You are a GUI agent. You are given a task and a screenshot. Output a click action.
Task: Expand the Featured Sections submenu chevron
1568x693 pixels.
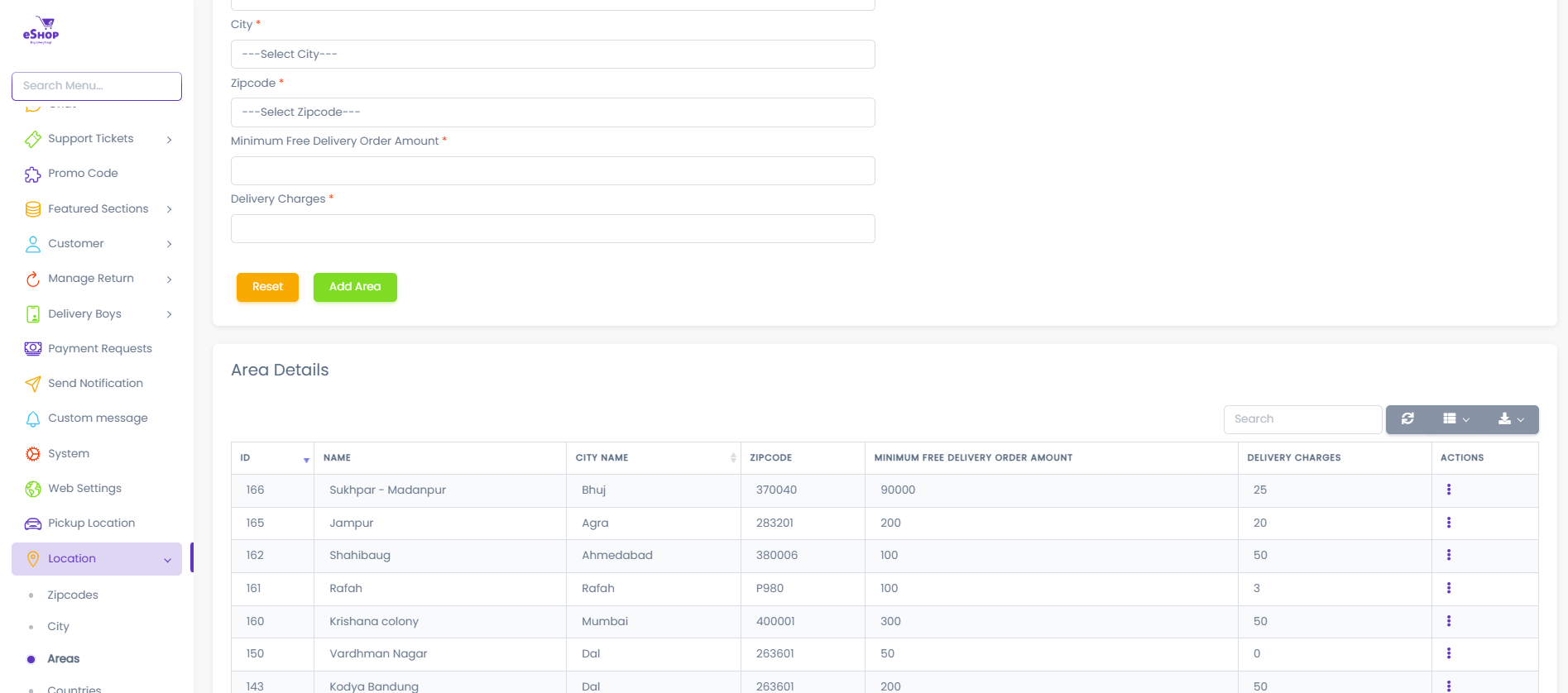pyautogui.click(x=169, y=209)
